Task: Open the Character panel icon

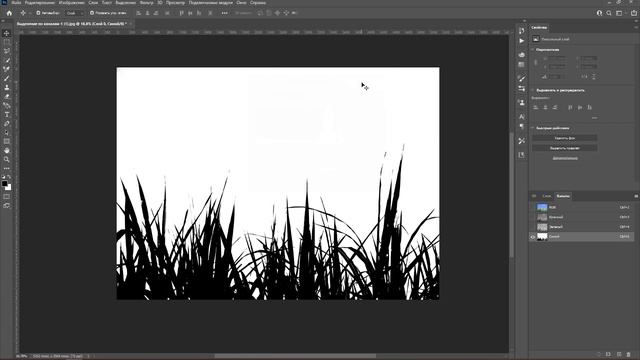Action: click(521, 117)
